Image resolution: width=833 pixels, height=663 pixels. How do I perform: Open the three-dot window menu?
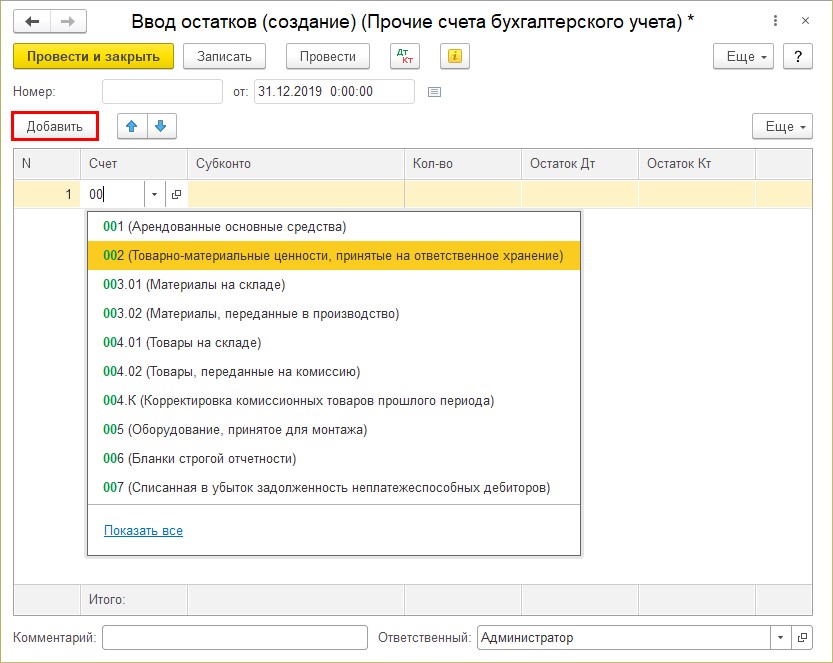[776, 21]
